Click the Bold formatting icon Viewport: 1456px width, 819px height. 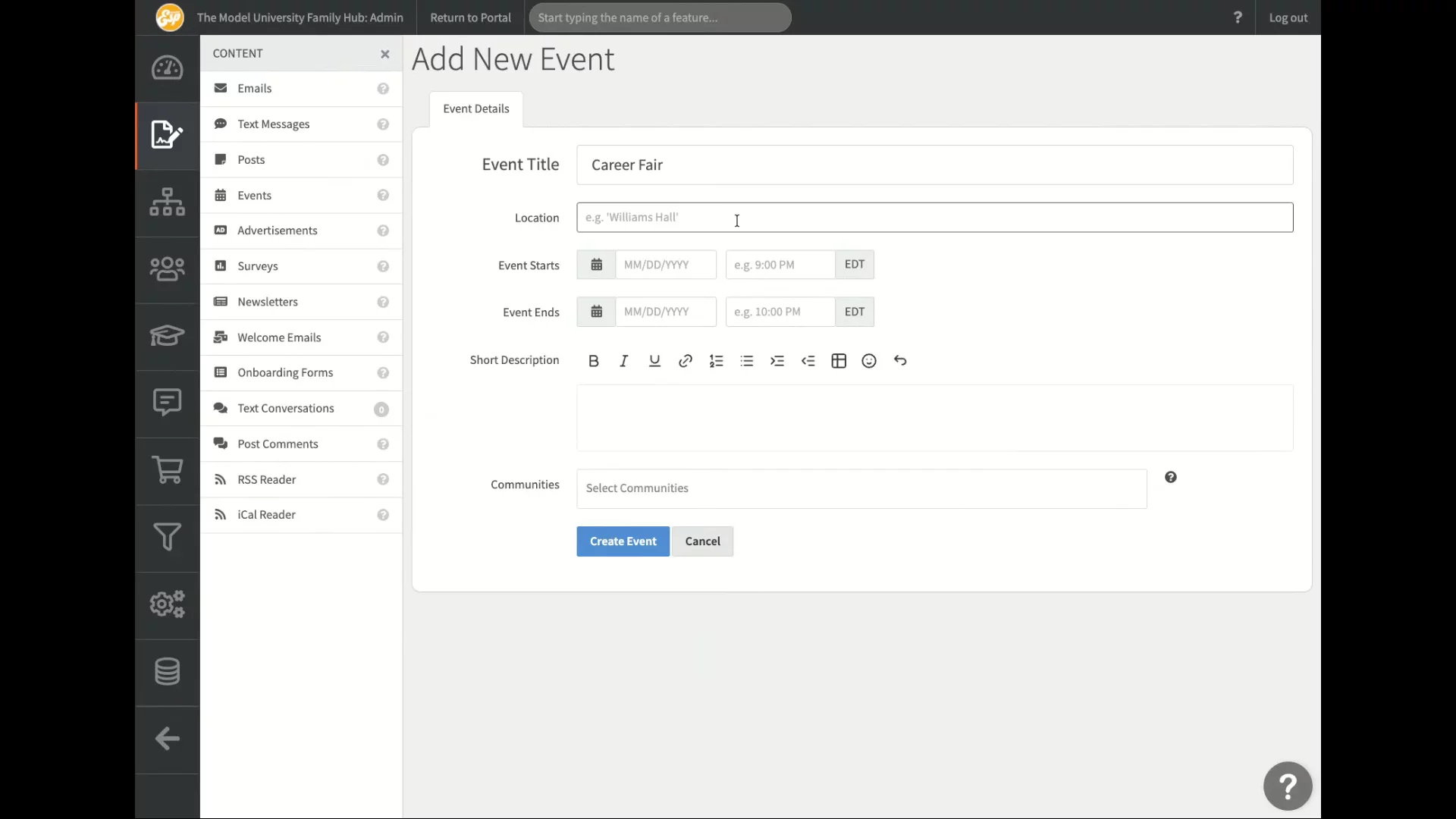point(594,361)
